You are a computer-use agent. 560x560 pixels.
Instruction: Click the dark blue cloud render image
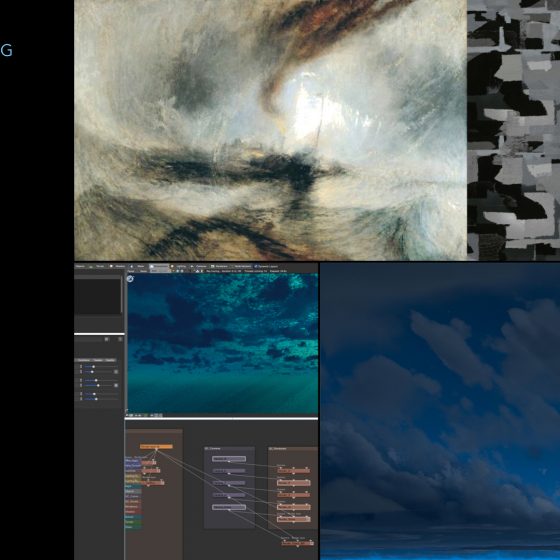coord(440,411)
